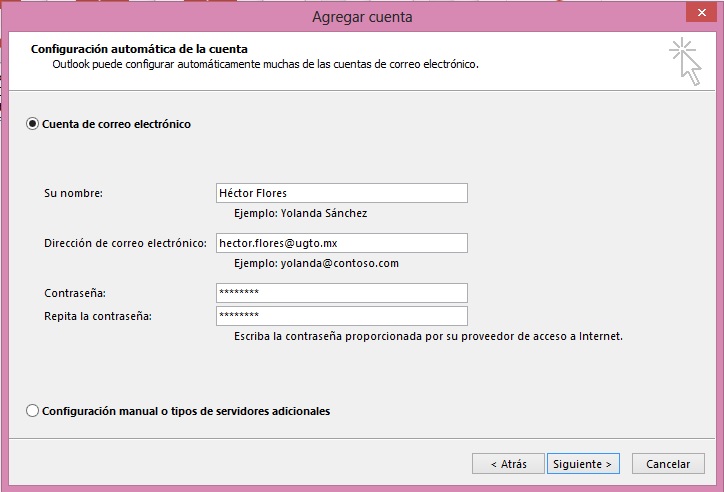Click the 'Su nombre' text field
This screenshot has width=724, height=492.
341,193
